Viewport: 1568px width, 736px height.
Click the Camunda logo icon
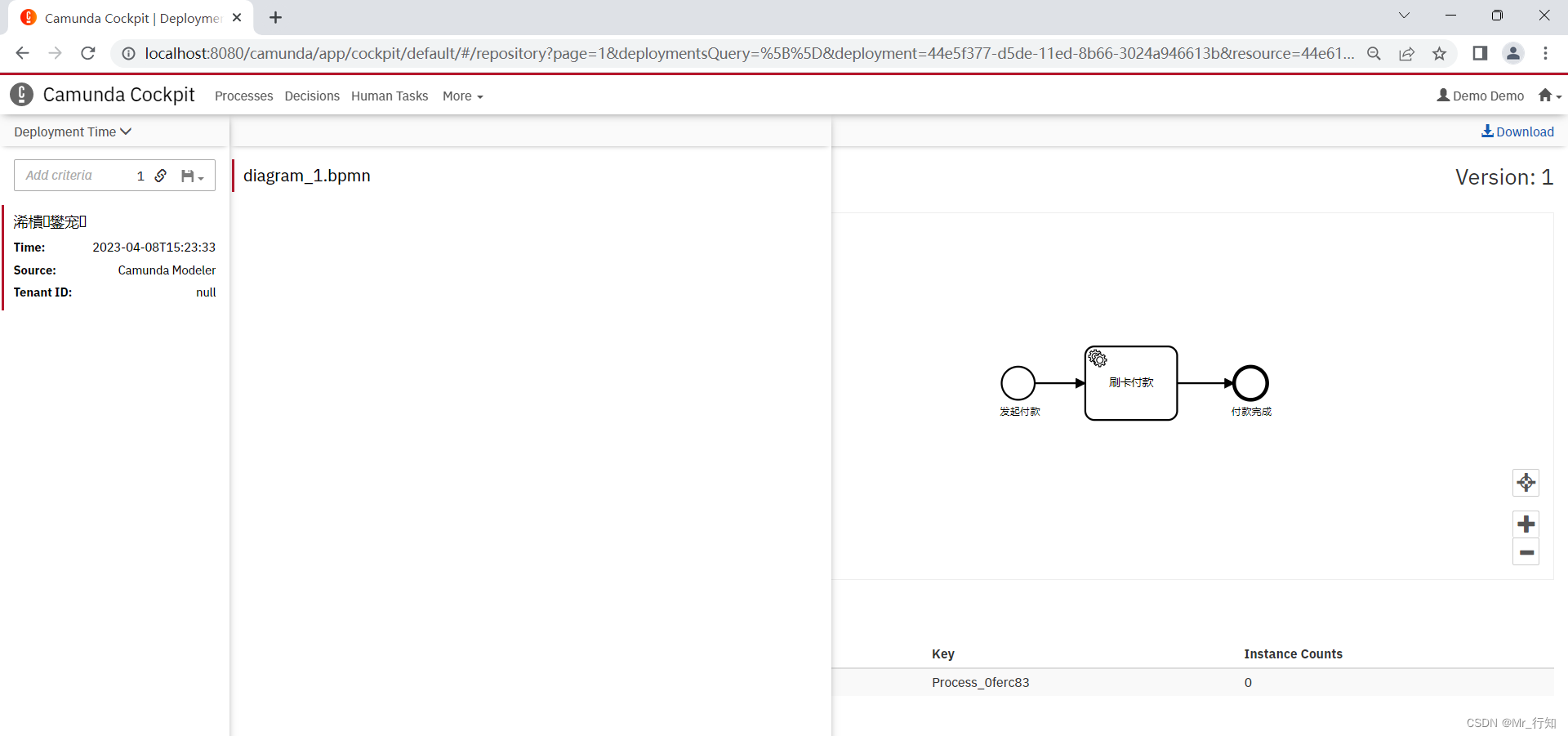click(x=22, y=95)
